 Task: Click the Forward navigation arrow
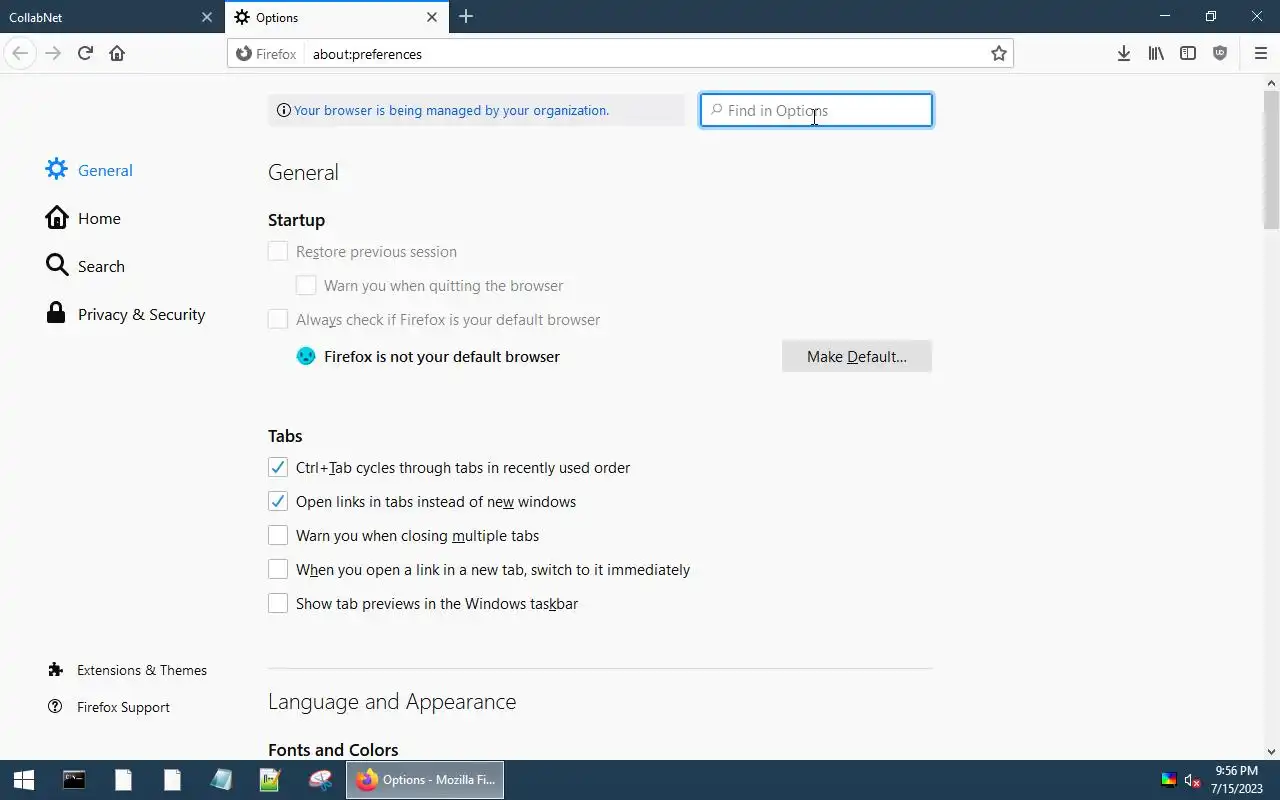pyautogui.click(x=53, y=53)
